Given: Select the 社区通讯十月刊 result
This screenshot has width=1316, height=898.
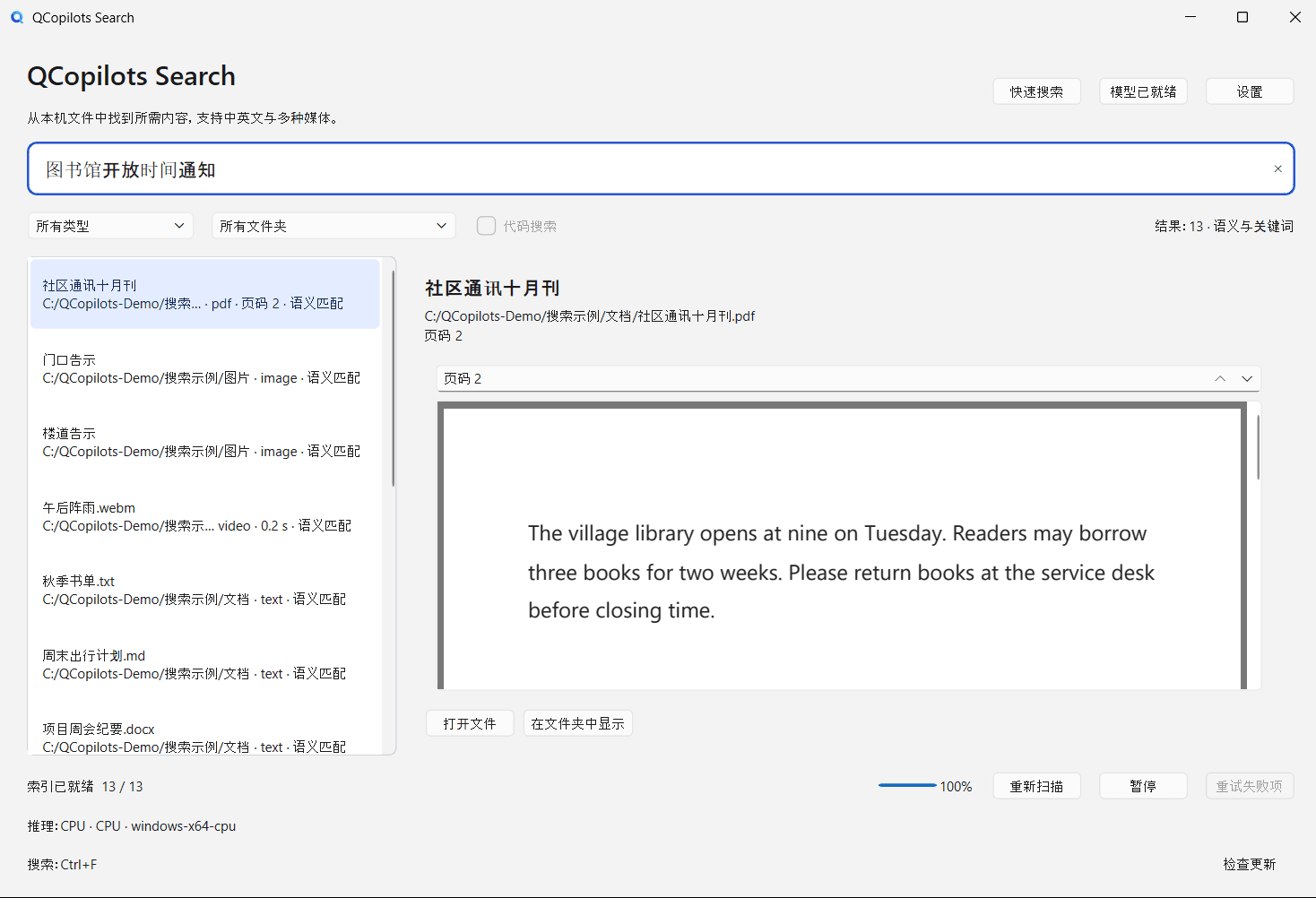Looking at the screenshot, I should [205, 294].
